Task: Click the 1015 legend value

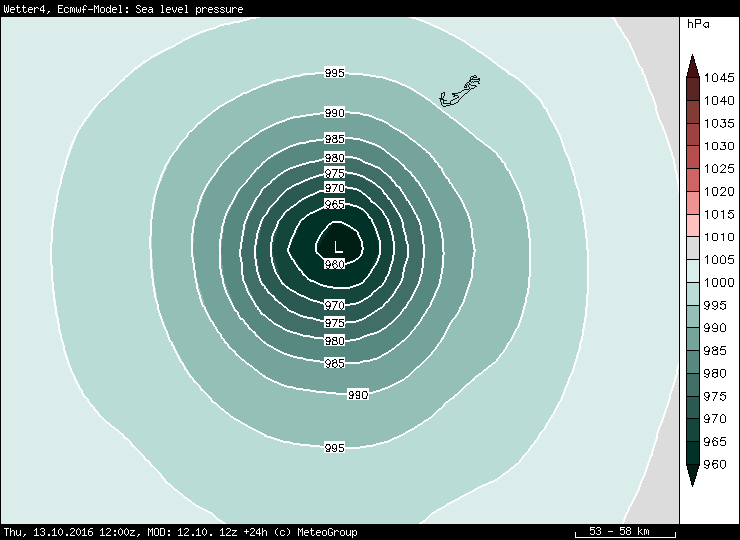Action: click(x=719, y=214)
